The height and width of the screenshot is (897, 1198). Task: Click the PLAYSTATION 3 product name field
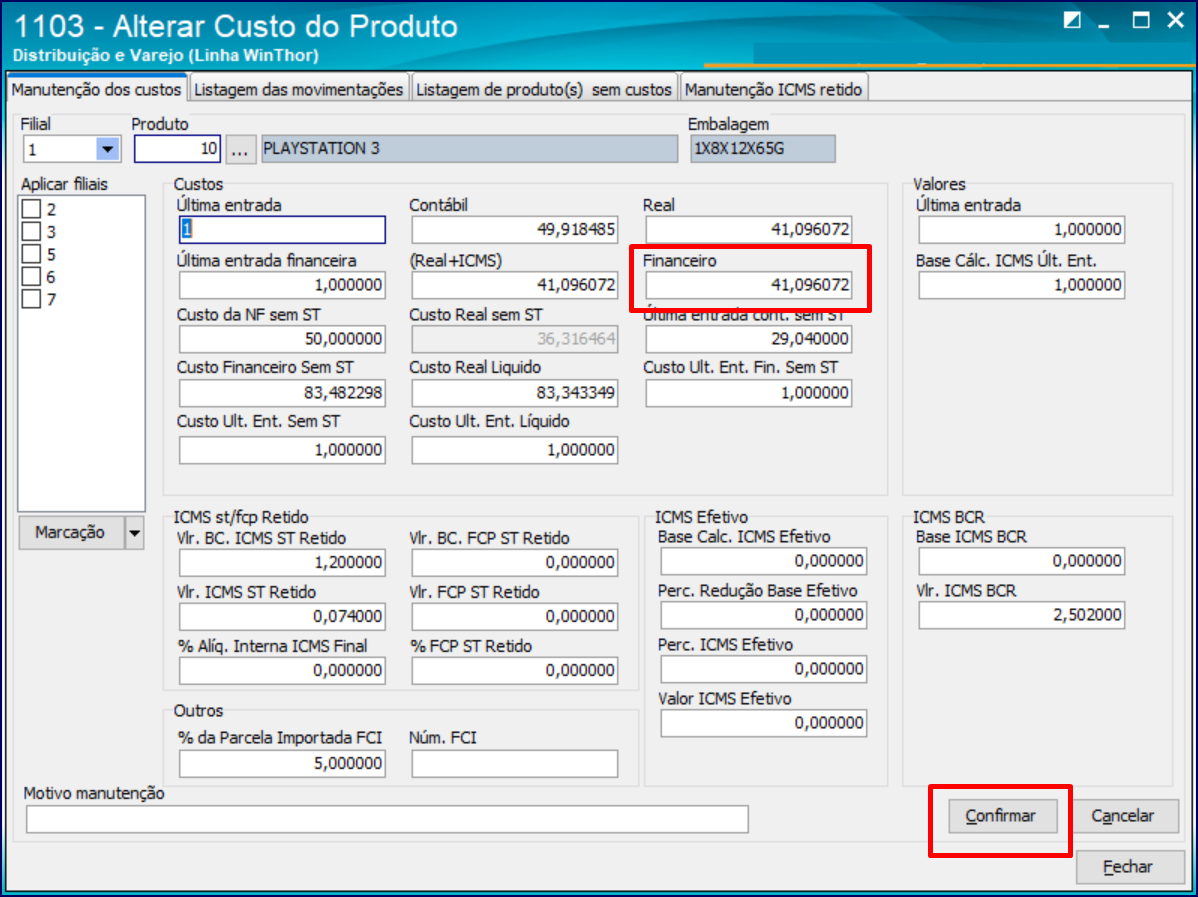click(x=469, y=149)
